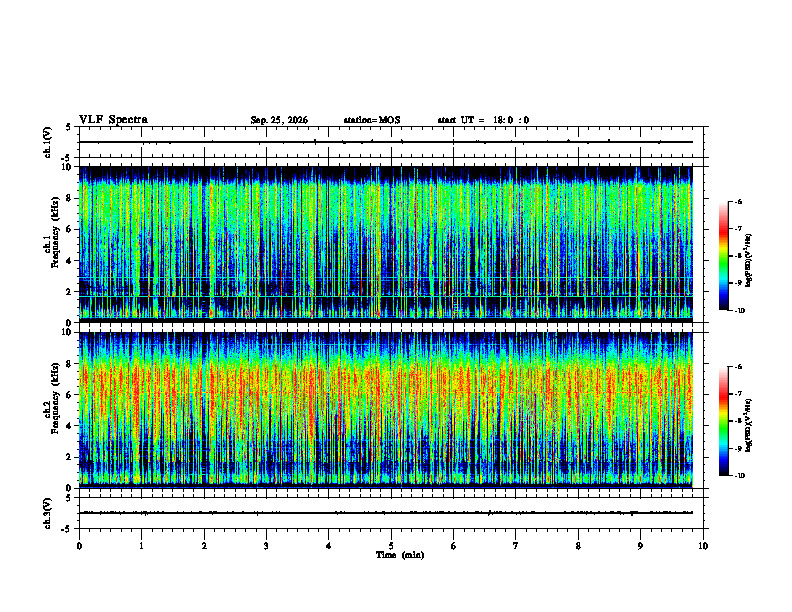The image size is (792, 612).
Task: Click the Sep. 25, 2026 date label
Action: [x=279, y=120]
